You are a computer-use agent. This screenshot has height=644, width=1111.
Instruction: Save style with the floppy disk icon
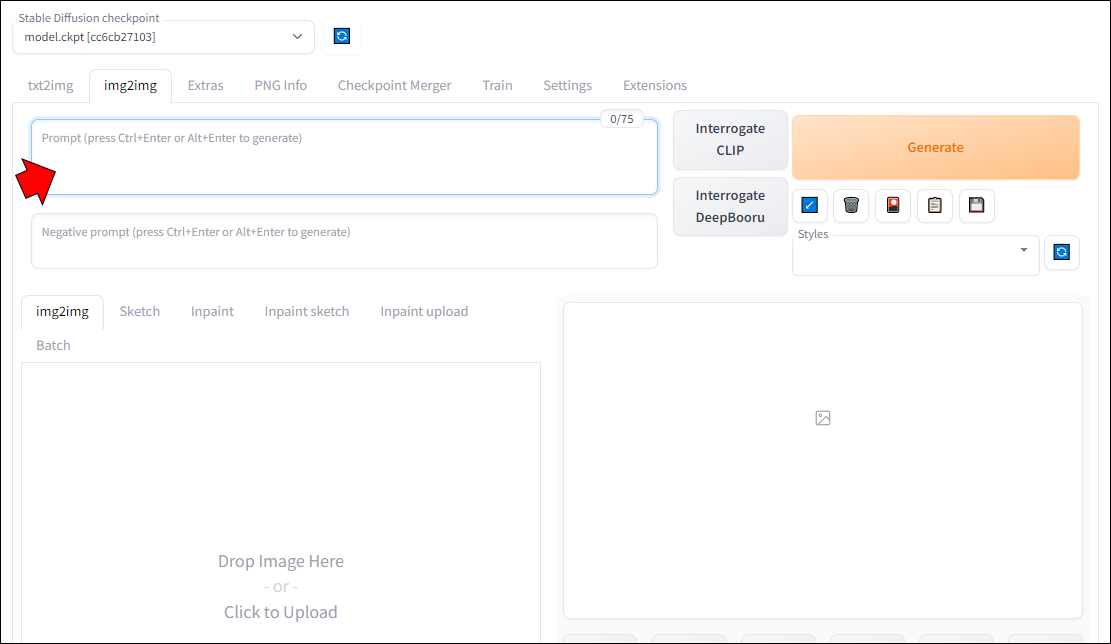point(976,205)
